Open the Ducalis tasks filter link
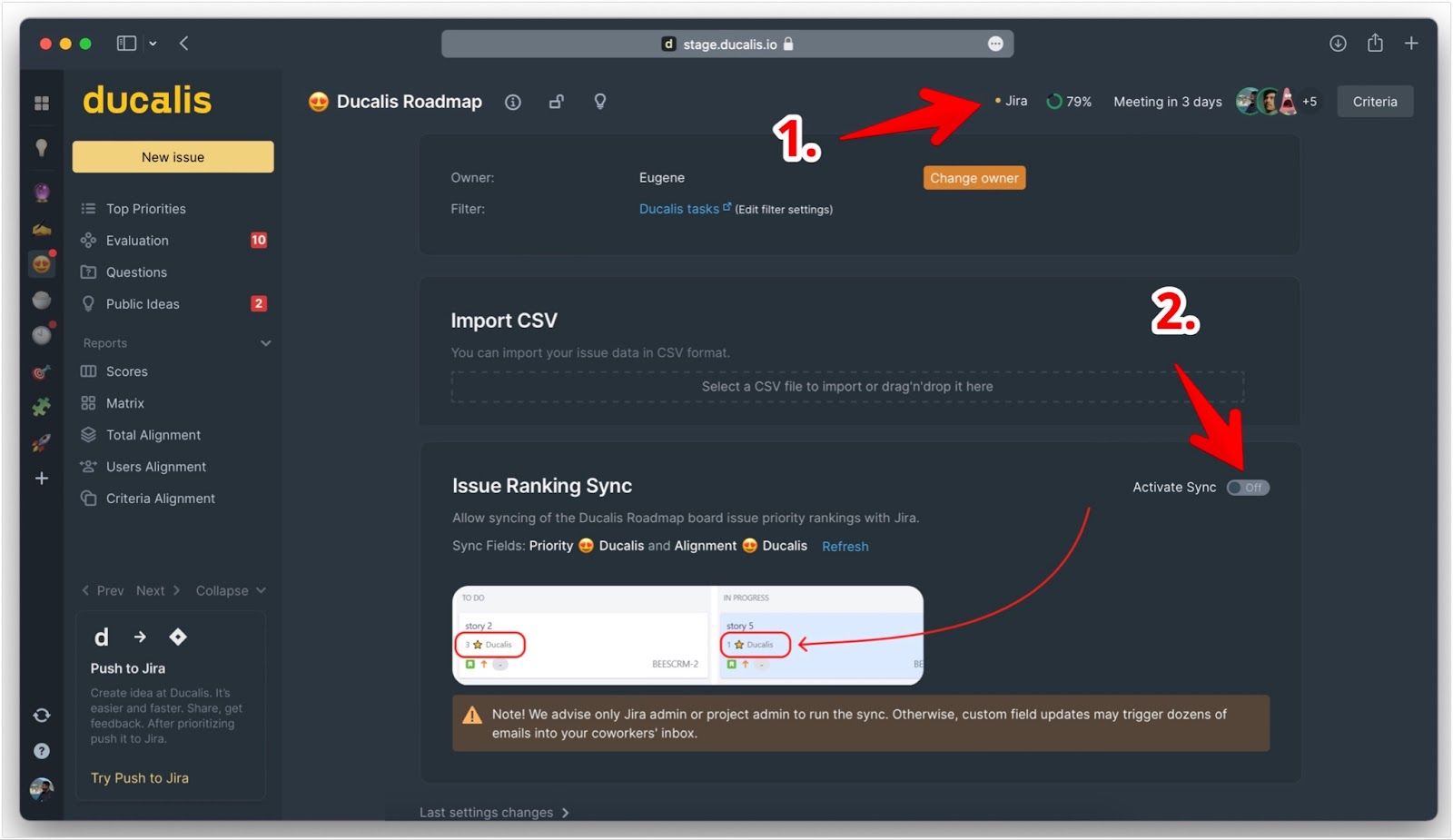The width and height of the screenshot is (1453, 840). pyautogui.click(x=685, y=209)
